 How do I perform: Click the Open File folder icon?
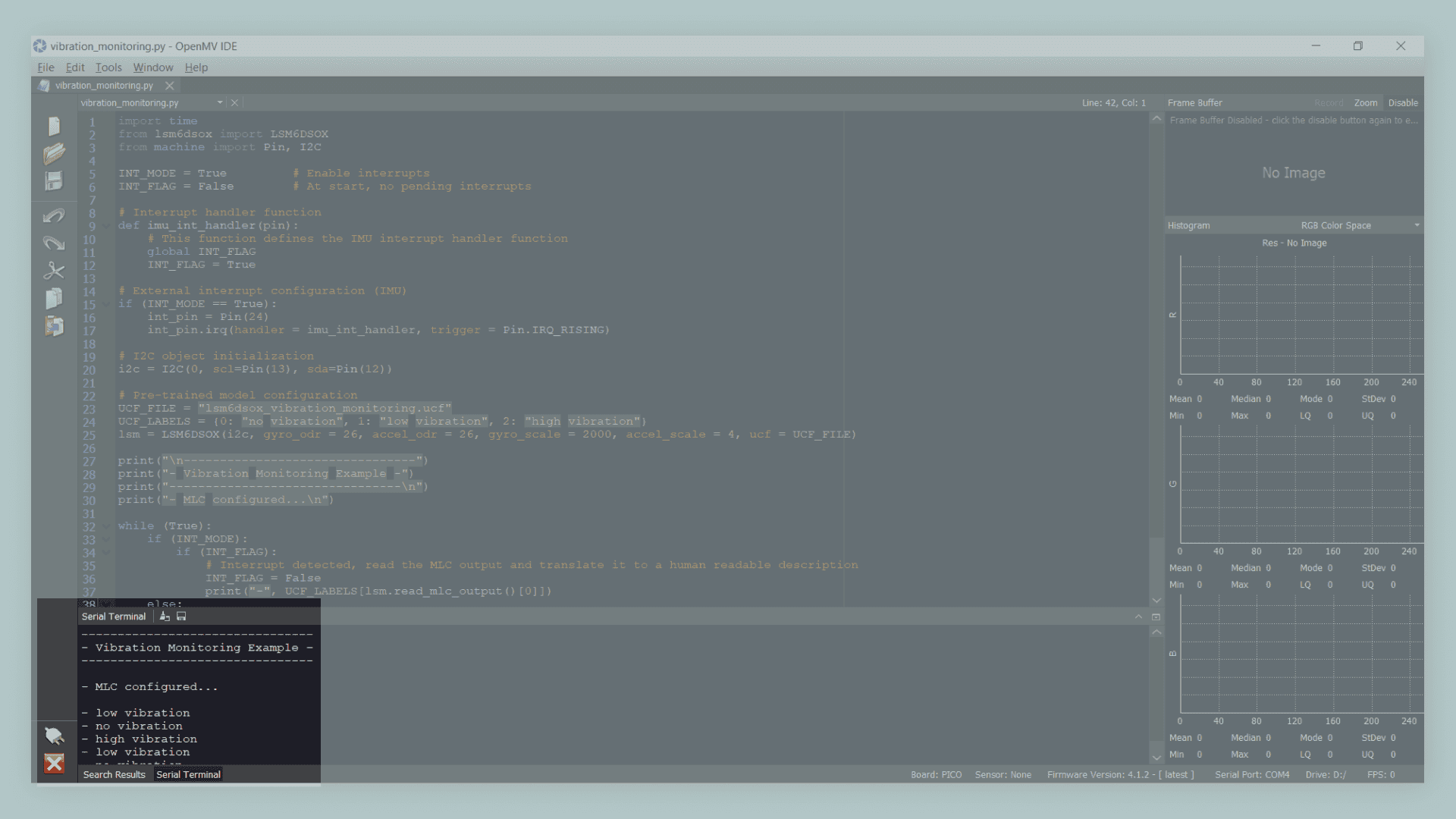(x=54, y=154)
